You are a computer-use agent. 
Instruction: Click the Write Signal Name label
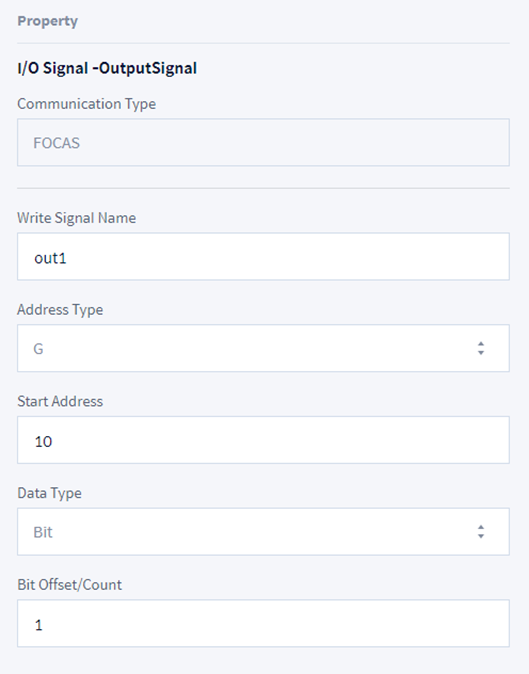pyautogui.click(x=76, y=218)
